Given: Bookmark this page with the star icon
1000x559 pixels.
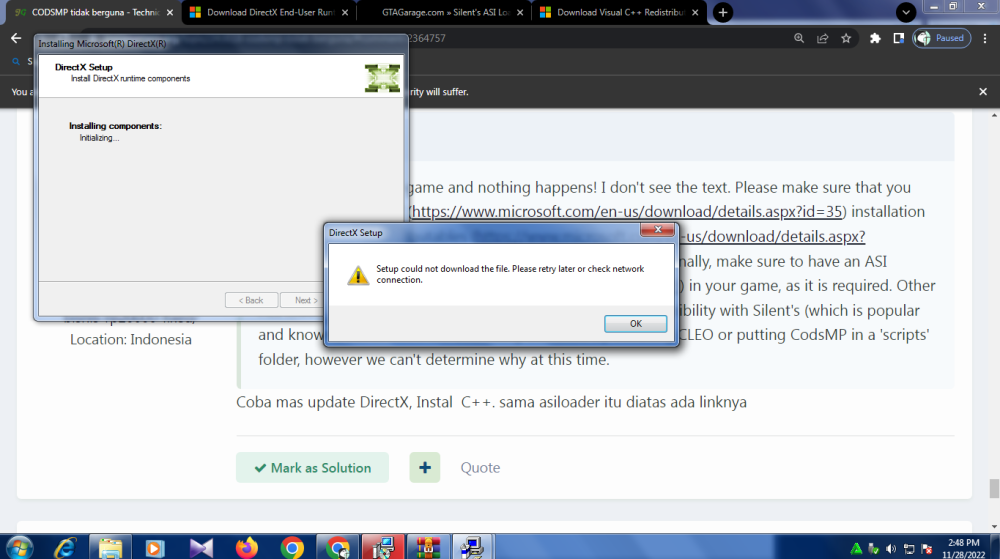Looking at the screenshot, I should [846, 38].
